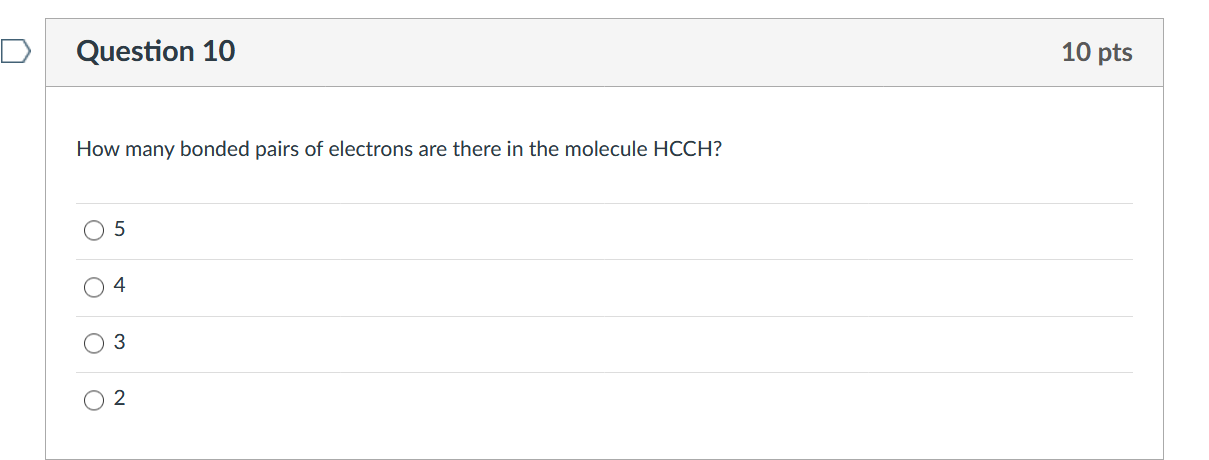Choose the radio button for answer 4

pyautogui.click(x=93, y=288)
